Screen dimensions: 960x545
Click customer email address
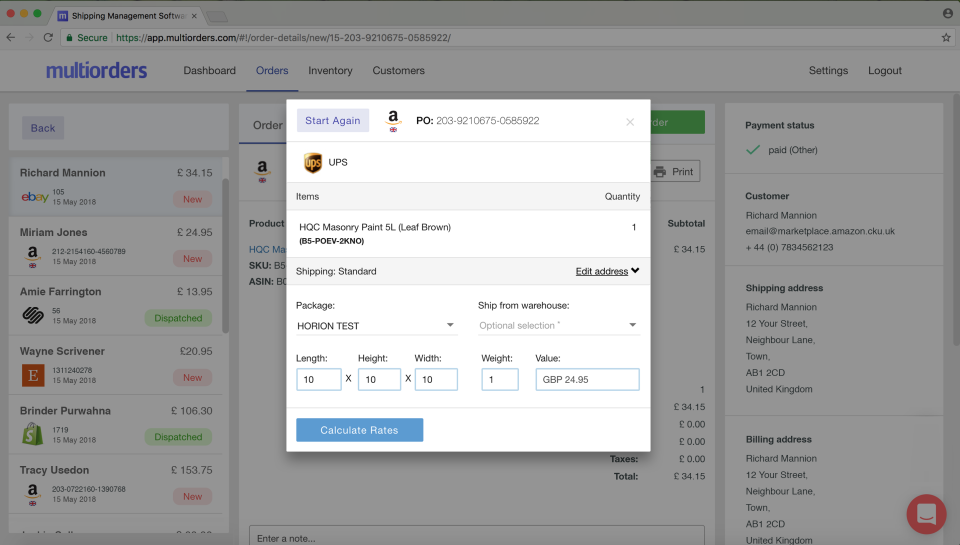(x=820, y=231)
